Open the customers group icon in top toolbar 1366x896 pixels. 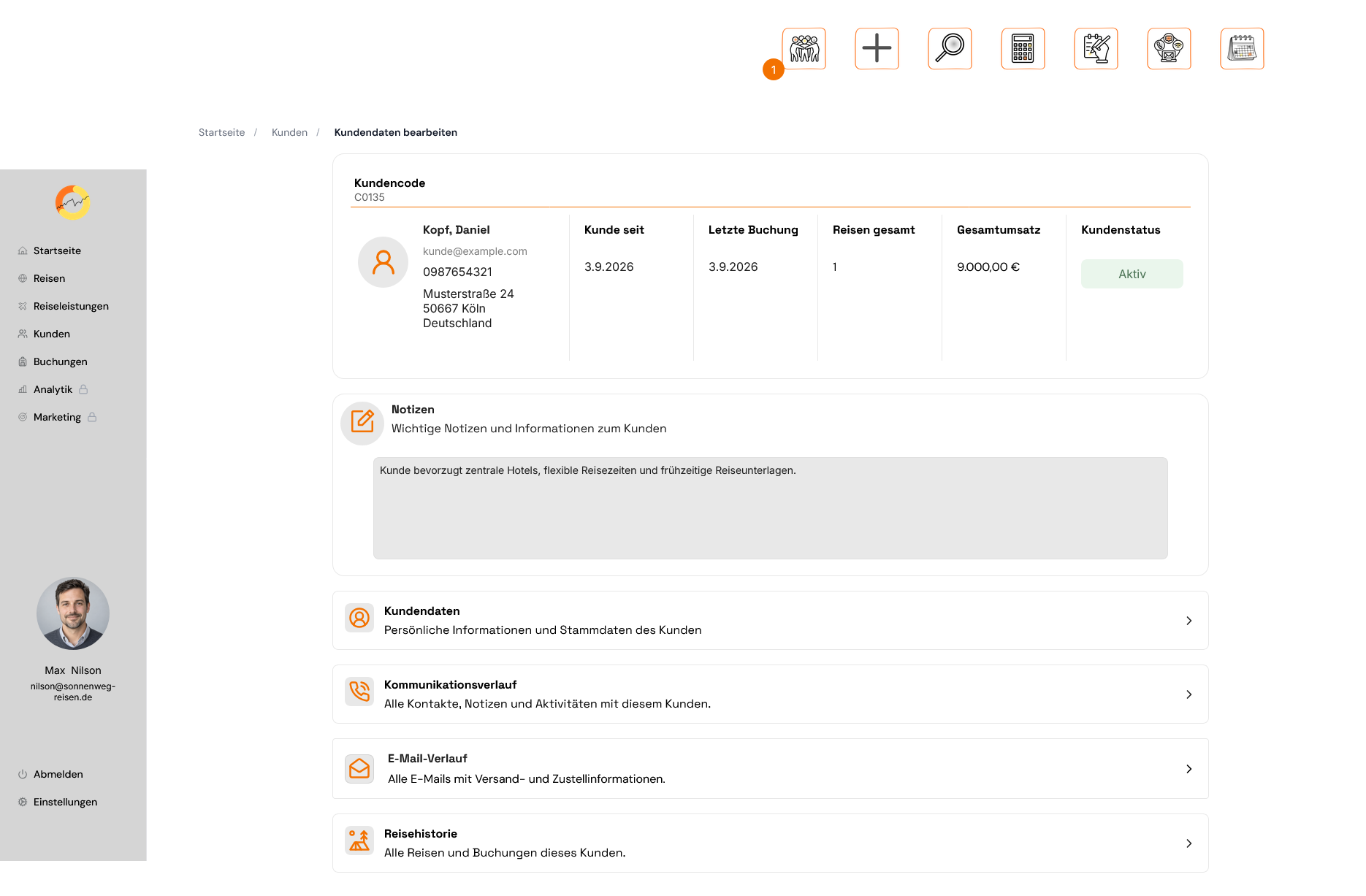pyautogui.click(x=804, y=49)
